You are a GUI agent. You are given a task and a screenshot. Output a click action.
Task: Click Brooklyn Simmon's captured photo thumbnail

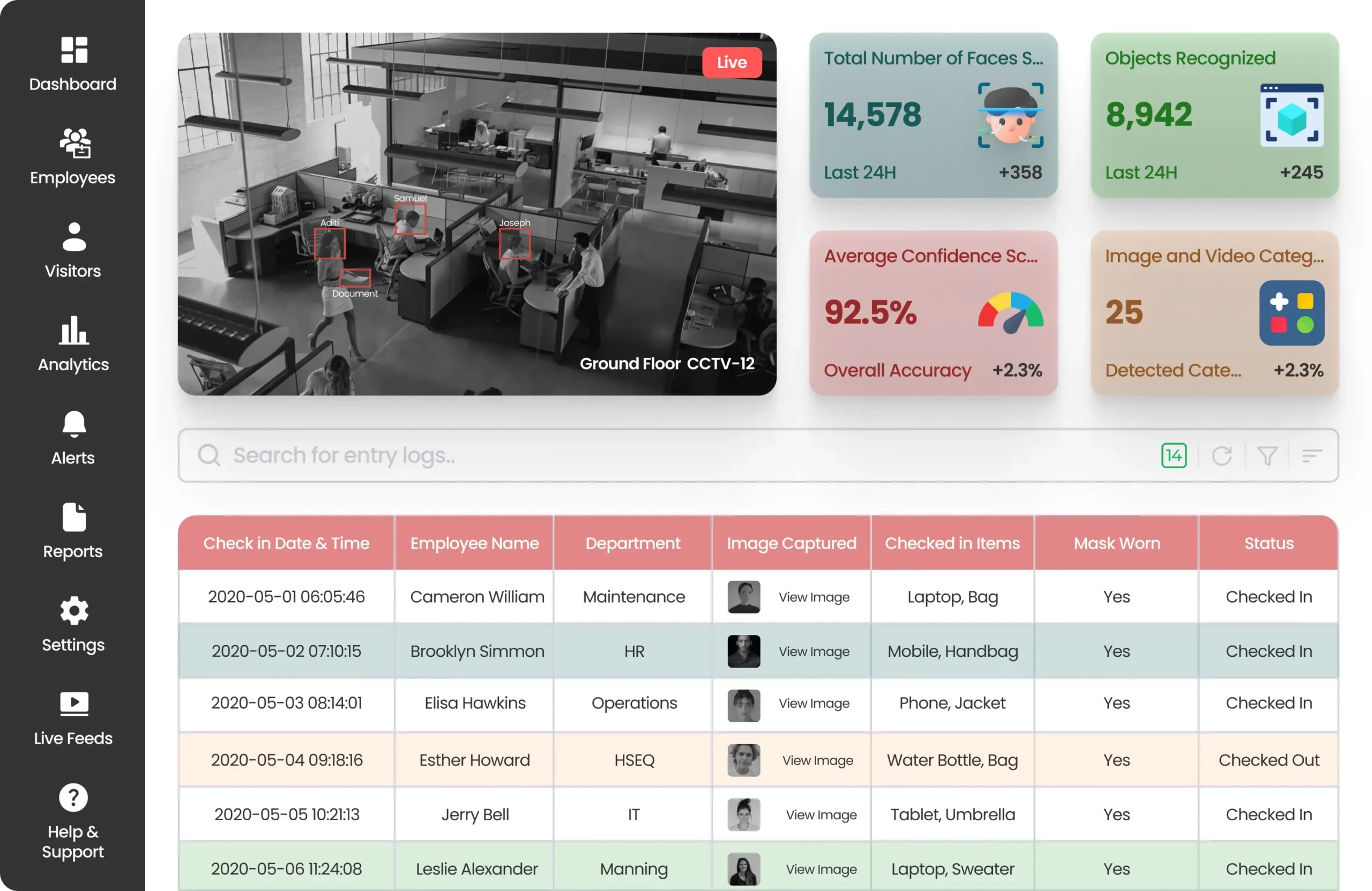[x=744, y=652]
